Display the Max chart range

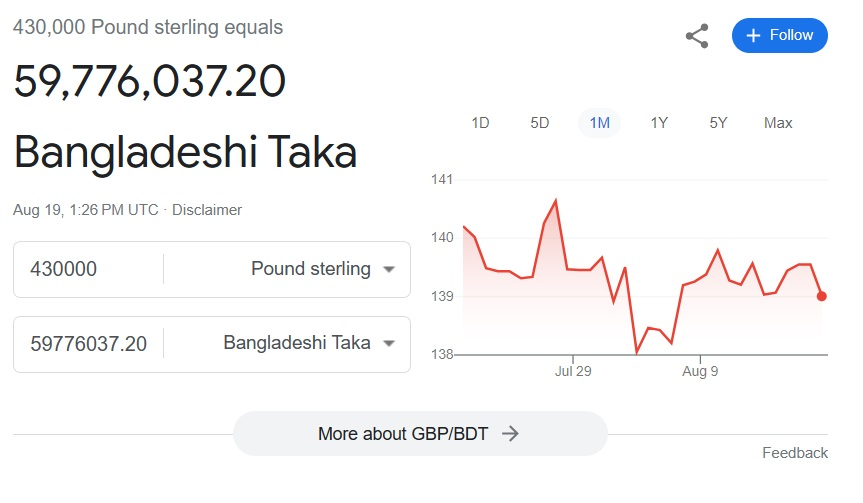[x=778, y=123]
